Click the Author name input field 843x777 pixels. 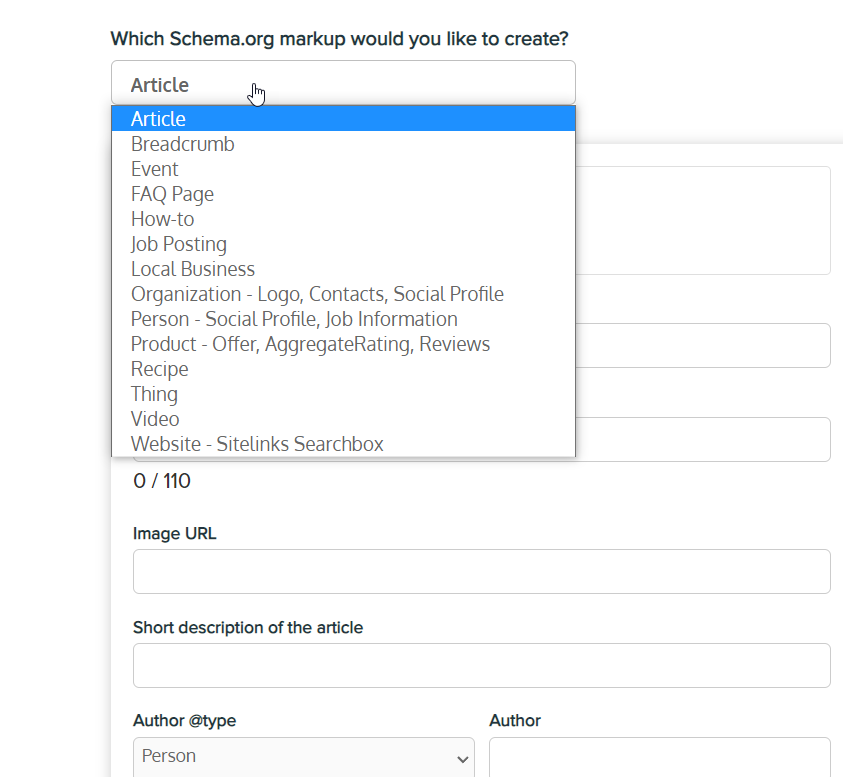pos(659,757)
